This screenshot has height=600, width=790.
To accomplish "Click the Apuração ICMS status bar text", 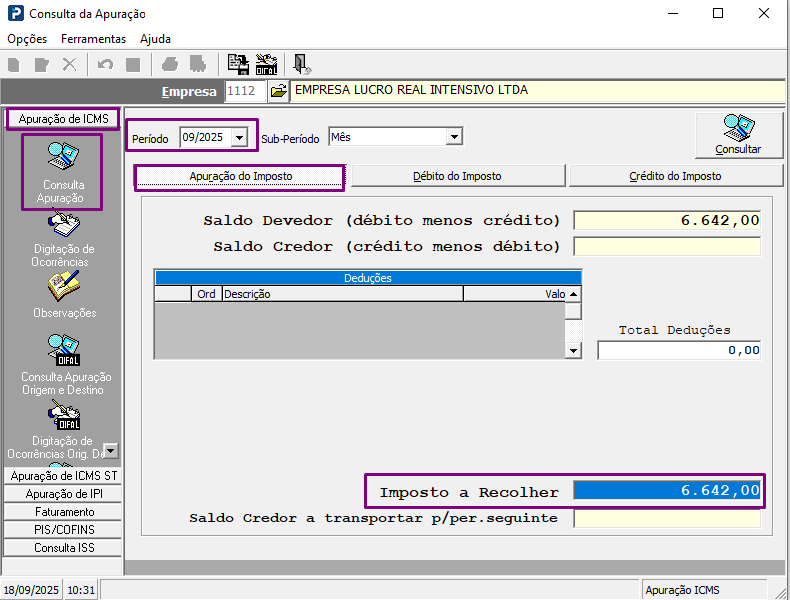I will tap(683, 590).
